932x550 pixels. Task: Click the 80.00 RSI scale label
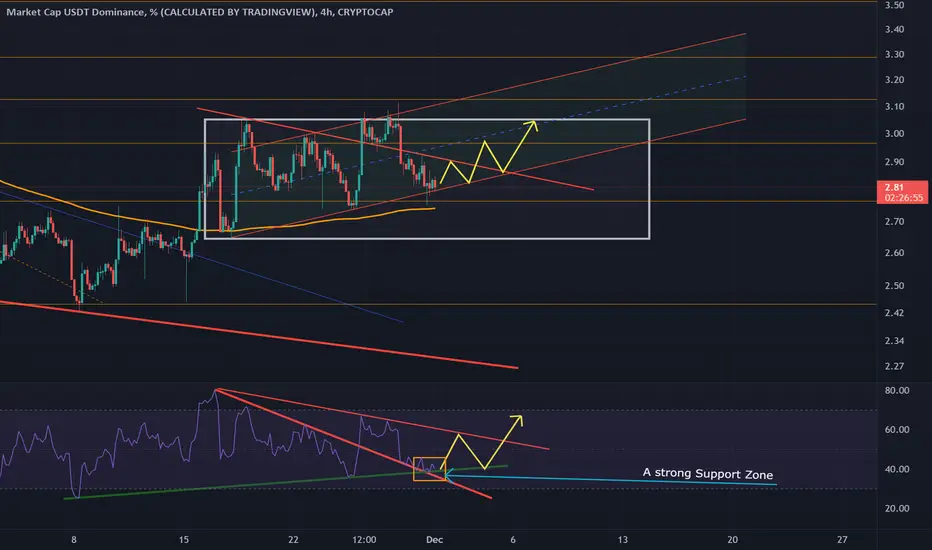(897, 391)
